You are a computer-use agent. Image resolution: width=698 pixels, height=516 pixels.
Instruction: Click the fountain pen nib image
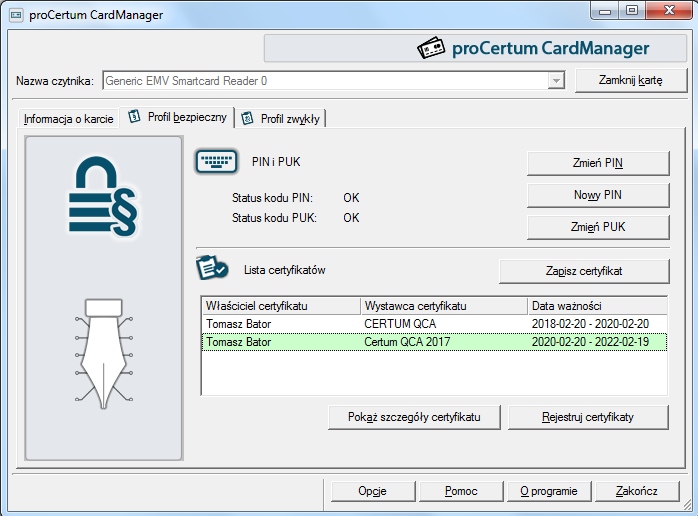(104, 354)
